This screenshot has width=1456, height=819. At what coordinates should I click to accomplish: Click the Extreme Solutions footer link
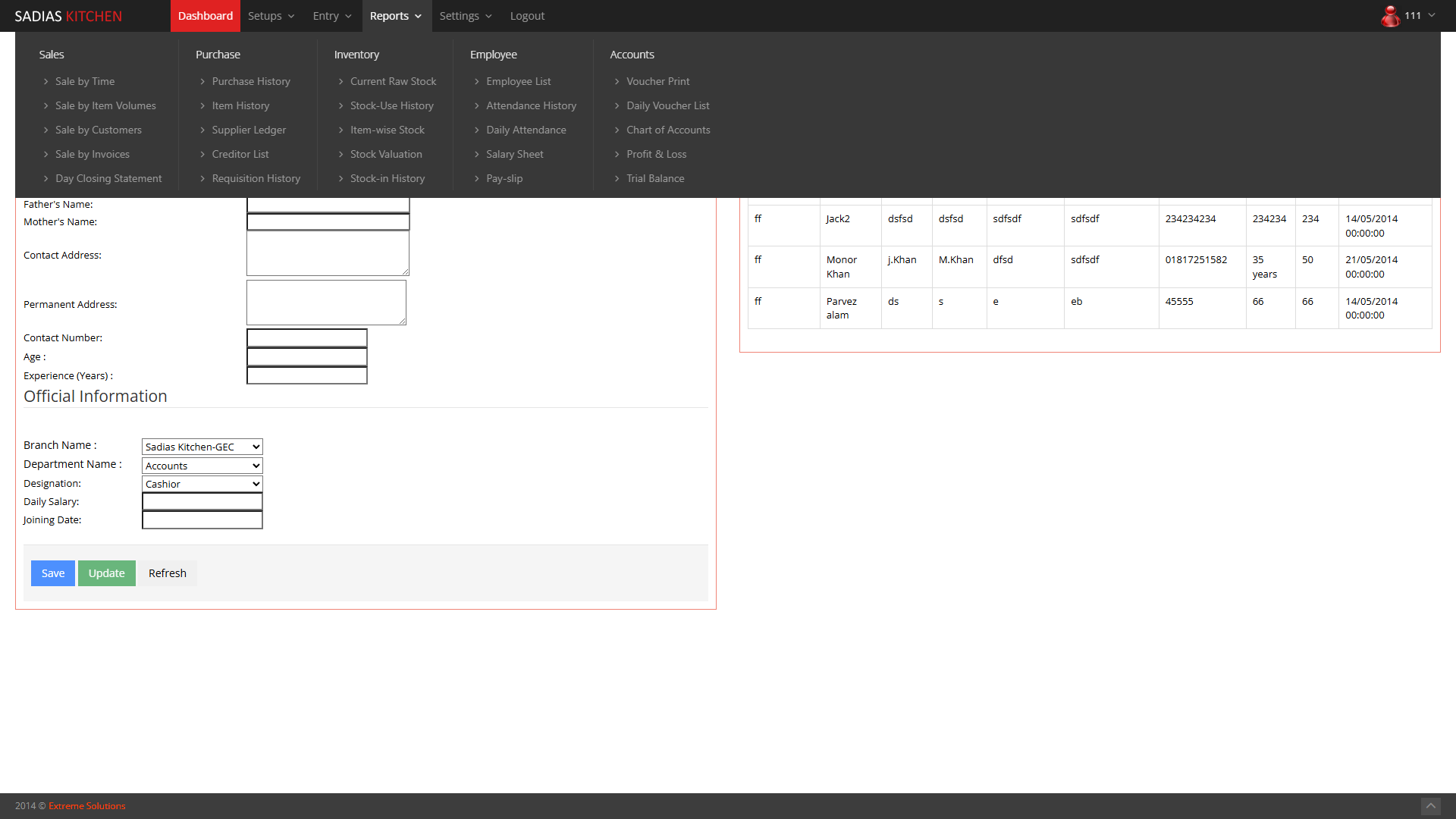click(x=86, y=806)
